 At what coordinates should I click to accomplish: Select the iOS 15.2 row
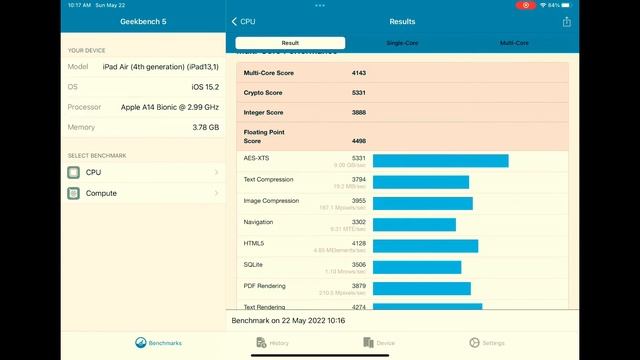143,87
